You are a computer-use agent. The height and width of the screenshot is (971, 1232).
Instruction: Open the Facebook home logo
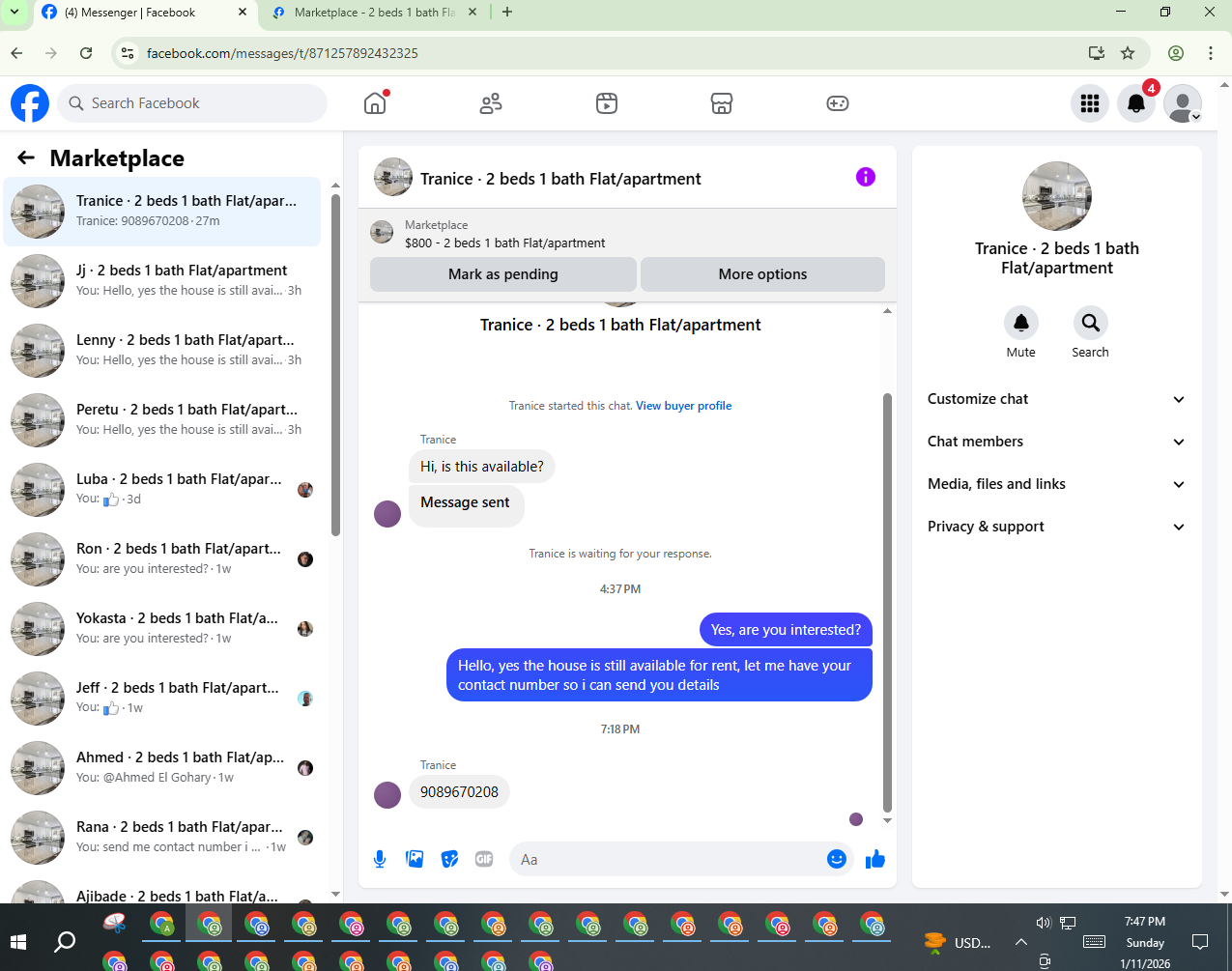click(x=30, y=103)
